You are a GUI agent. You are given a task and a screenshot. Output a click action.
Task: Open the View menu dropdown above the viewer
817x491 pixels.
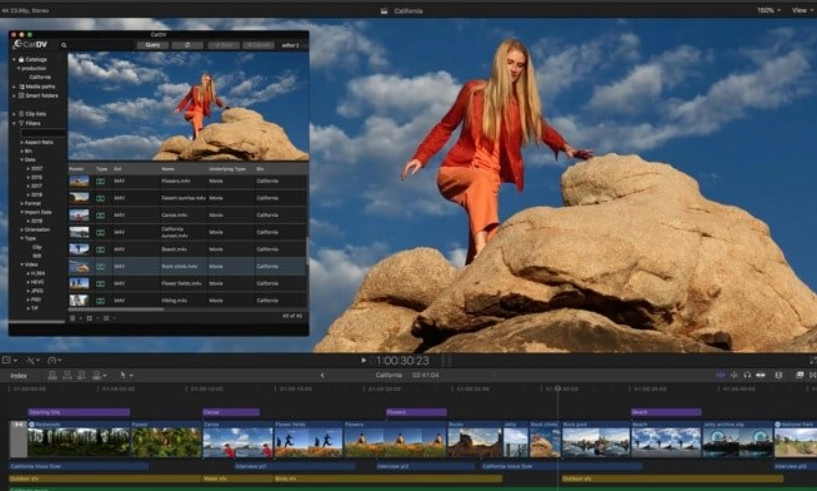[x=802, y=10]
